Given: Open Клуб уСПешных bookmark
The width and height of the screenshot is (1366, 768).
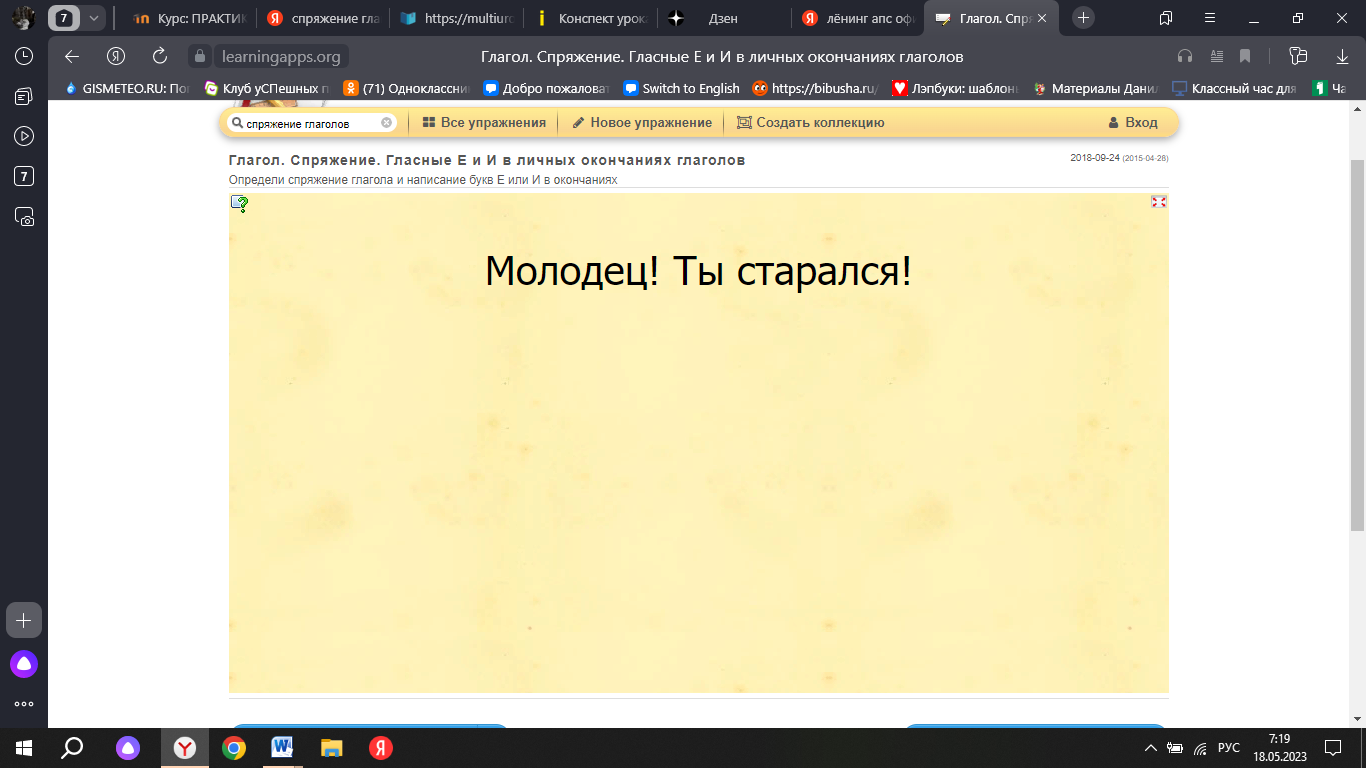Looking at the screenshot, I should (267, 88).
